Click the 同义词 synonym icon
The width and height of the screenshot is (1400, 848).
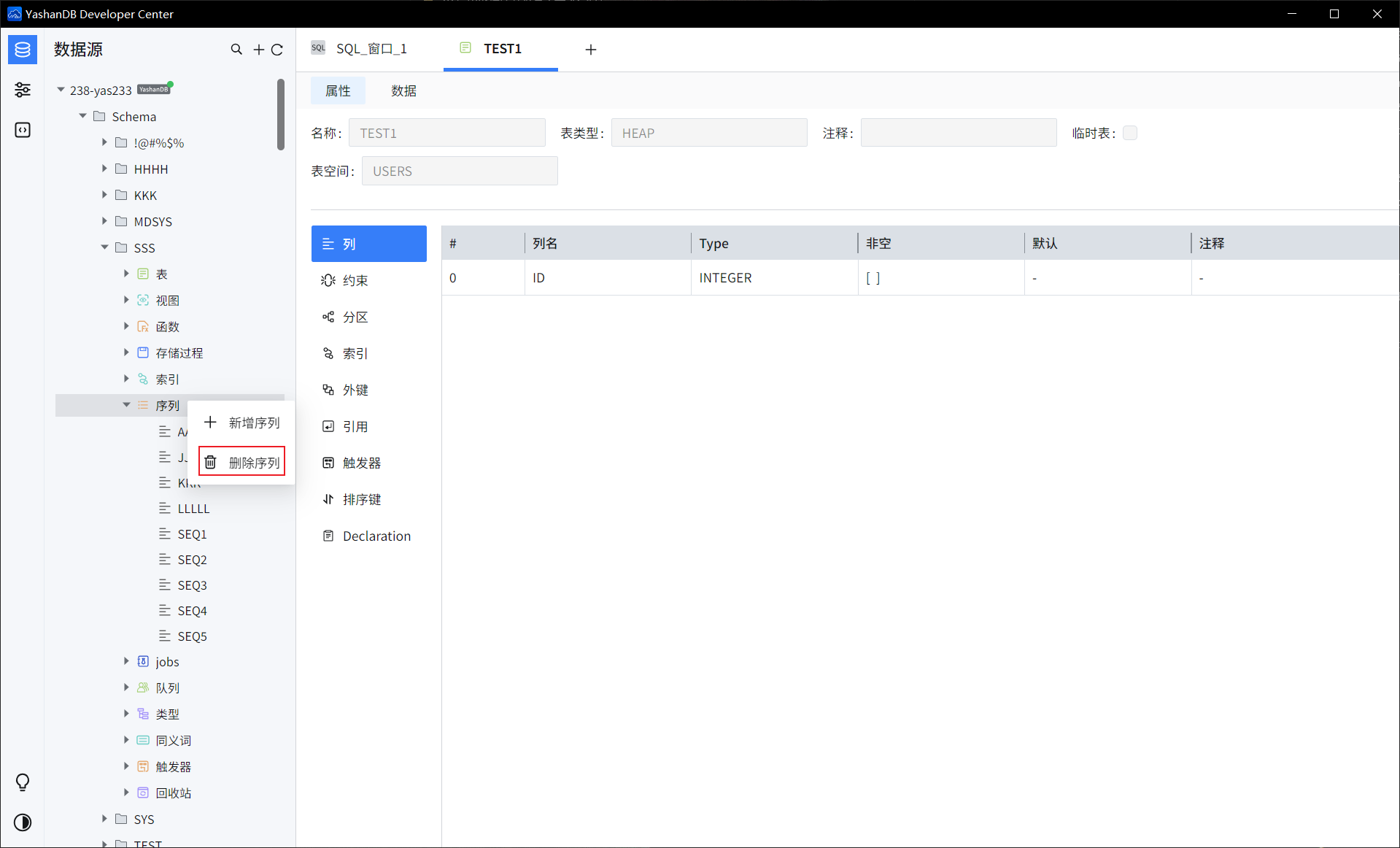pyautogui.click(x=143, y=740)
